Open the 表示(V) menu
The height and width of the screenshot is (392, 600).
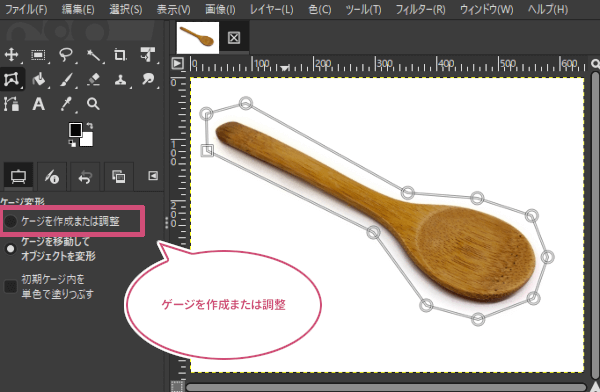173,9
